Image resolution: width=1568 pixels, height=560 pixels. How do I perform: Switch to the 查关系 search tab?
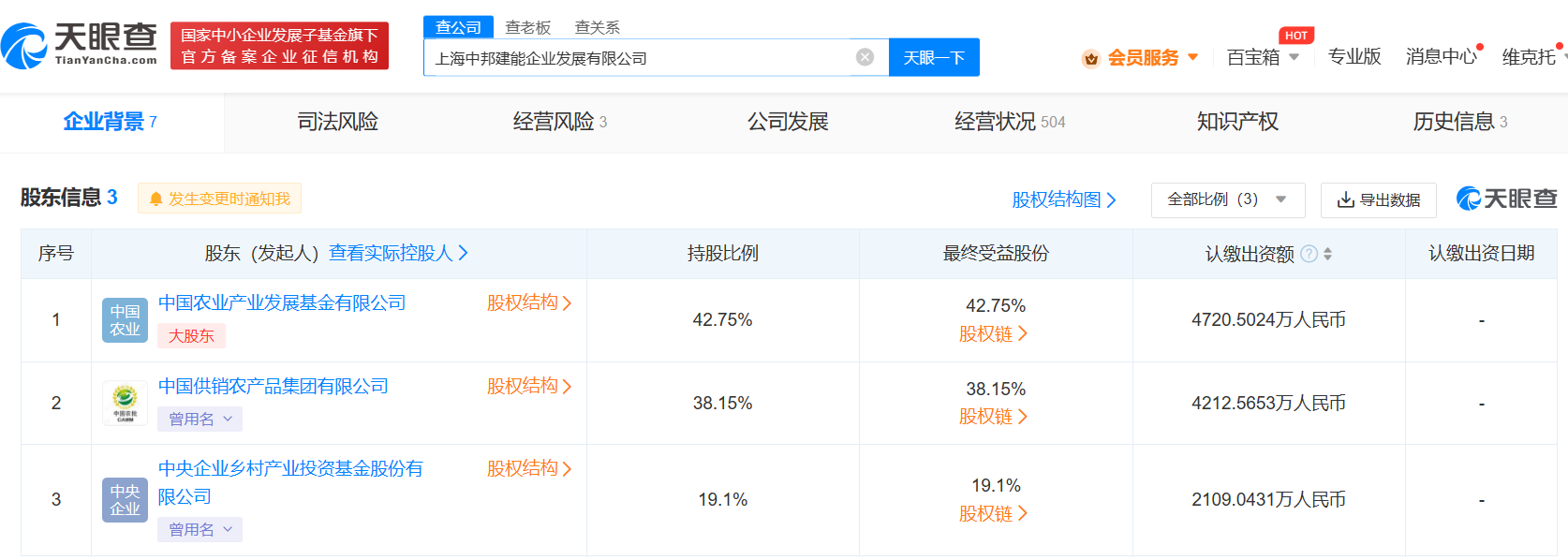(598, 27)
